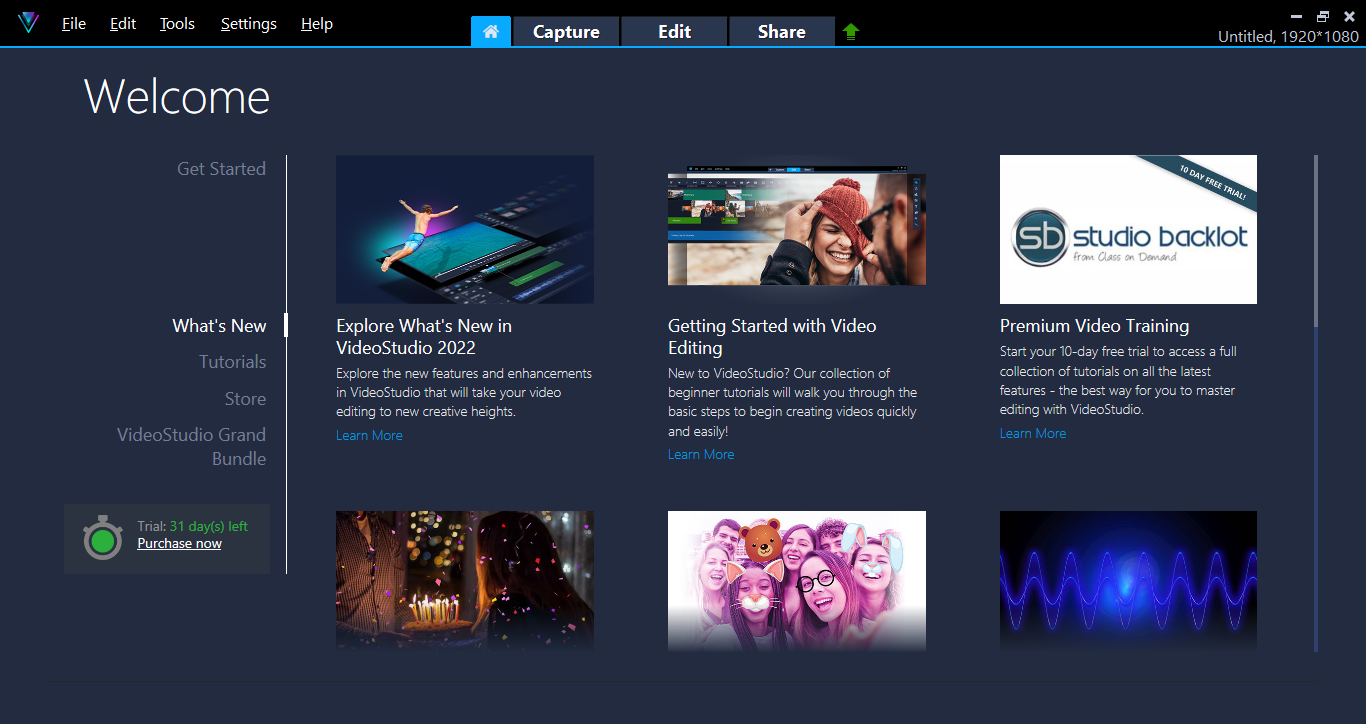Open the File menu
The image size is (1366, 724).
(x=74, y=24)
